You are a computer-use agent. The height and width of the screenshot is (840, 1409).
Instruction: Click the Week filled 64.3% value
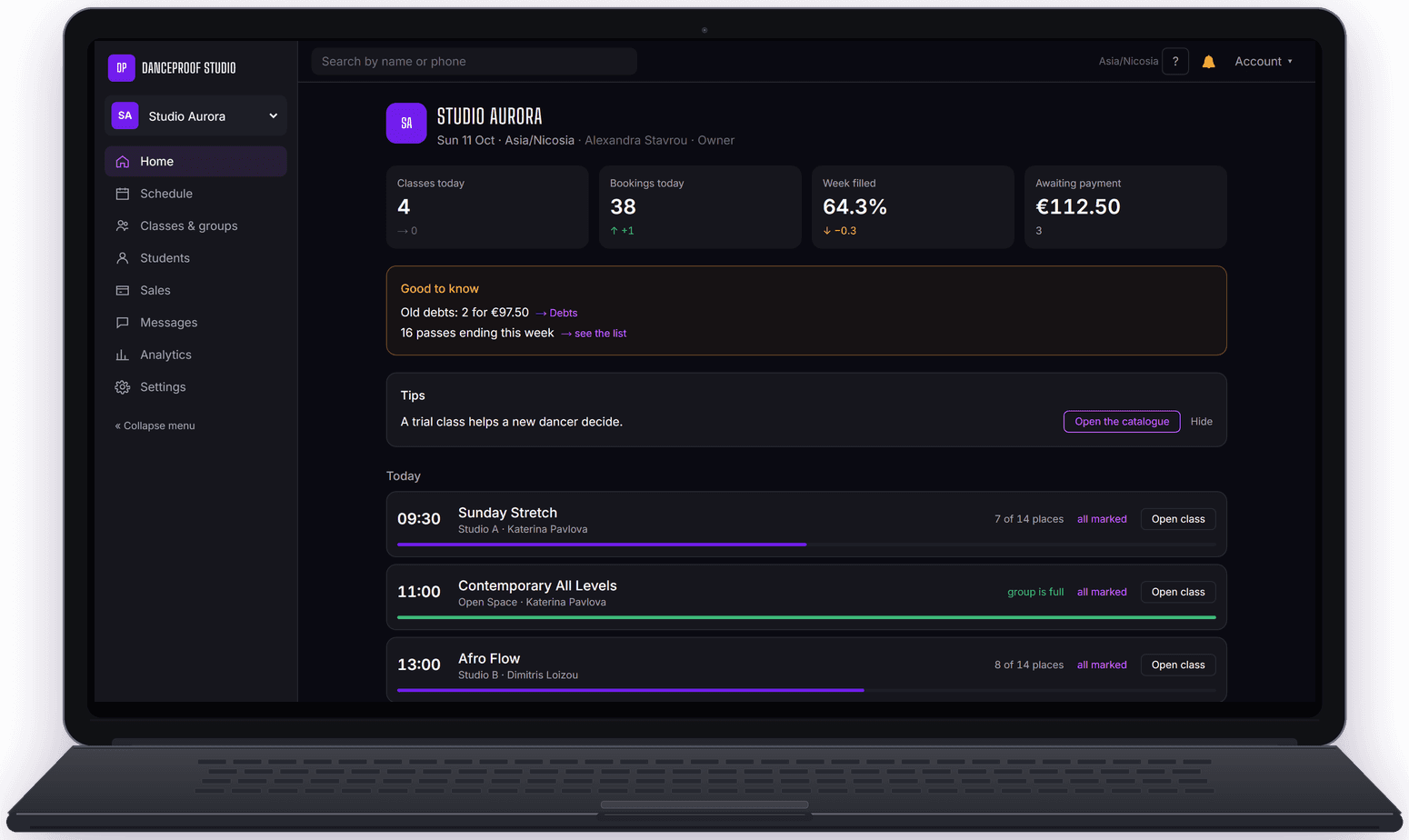(x=854, y=207)
